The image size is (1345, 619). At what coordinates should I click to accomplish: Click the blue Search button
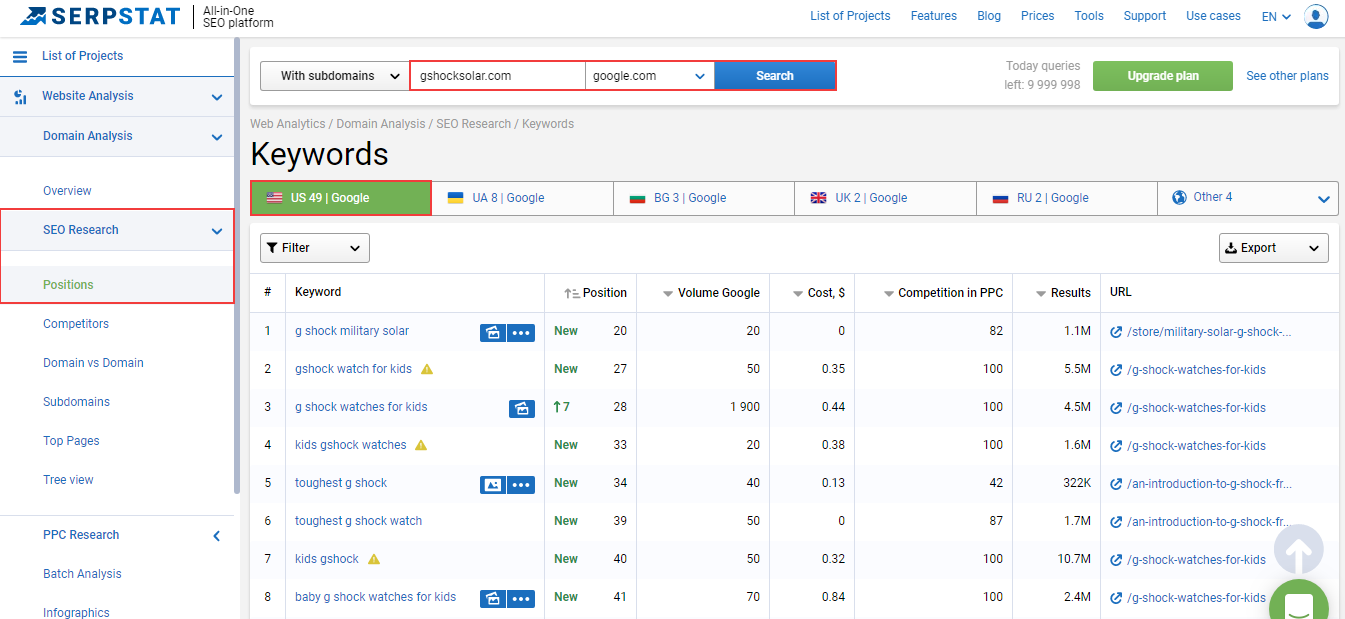coord(775,76)
